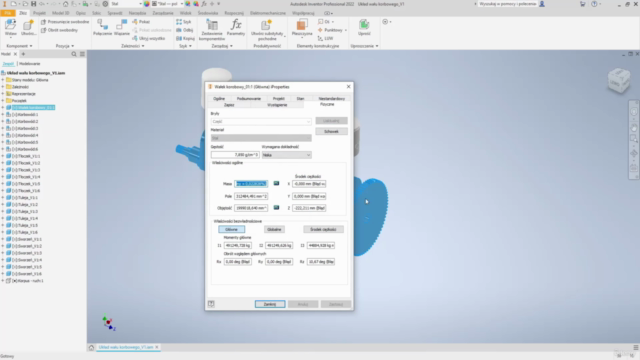This screenshot has width=640, height=360.
Task: Click the Pokaż relationships icon
Action: point(141,22)
